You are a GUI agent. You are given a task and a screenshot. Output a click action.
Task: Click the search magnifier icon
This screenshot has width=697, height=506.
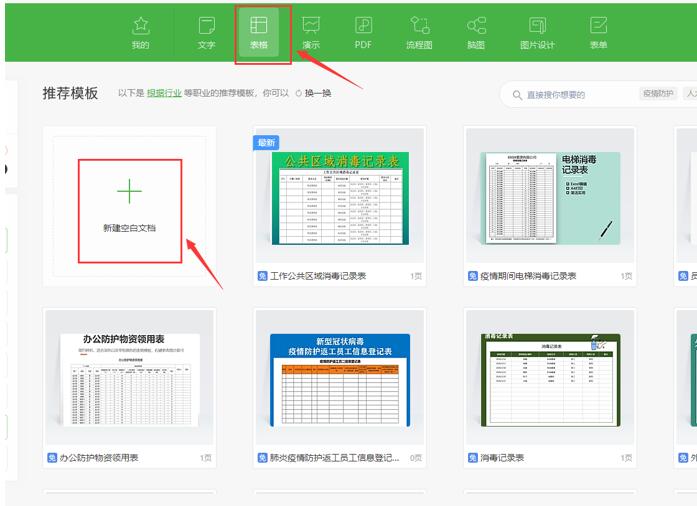517,95
